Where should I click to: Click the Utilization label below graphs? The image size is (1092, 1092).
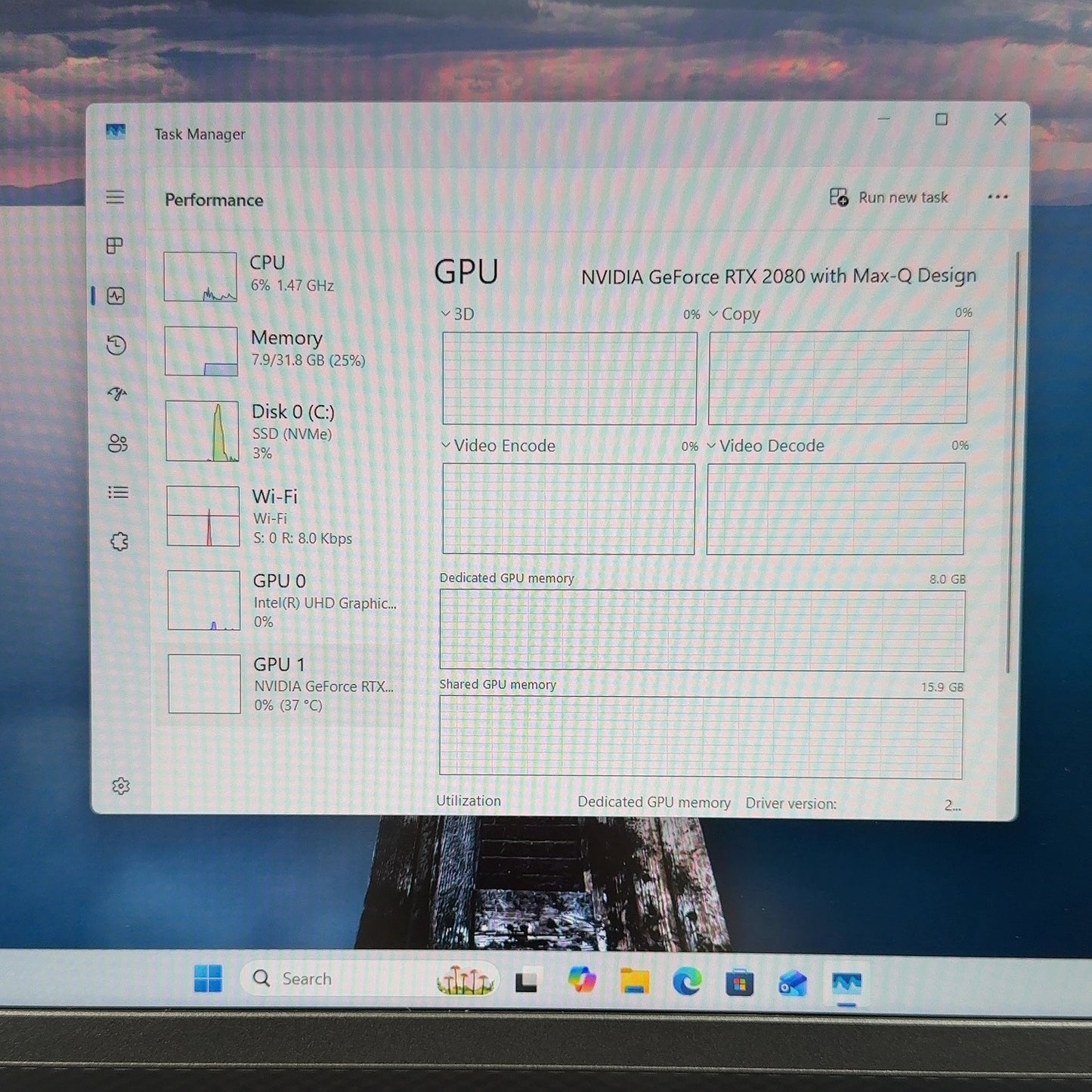tap(469, 801)
